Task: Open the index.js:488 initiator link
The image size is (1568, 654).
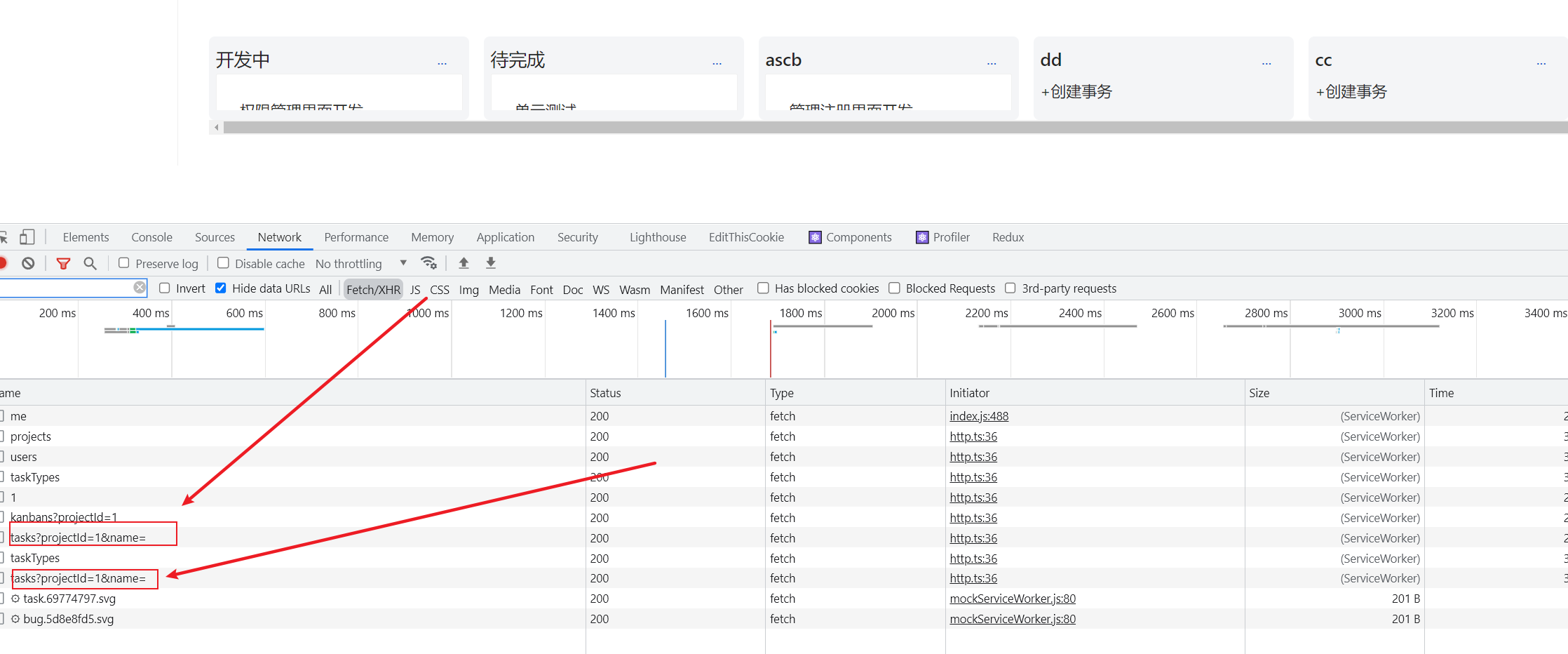Action: point(979,416)
